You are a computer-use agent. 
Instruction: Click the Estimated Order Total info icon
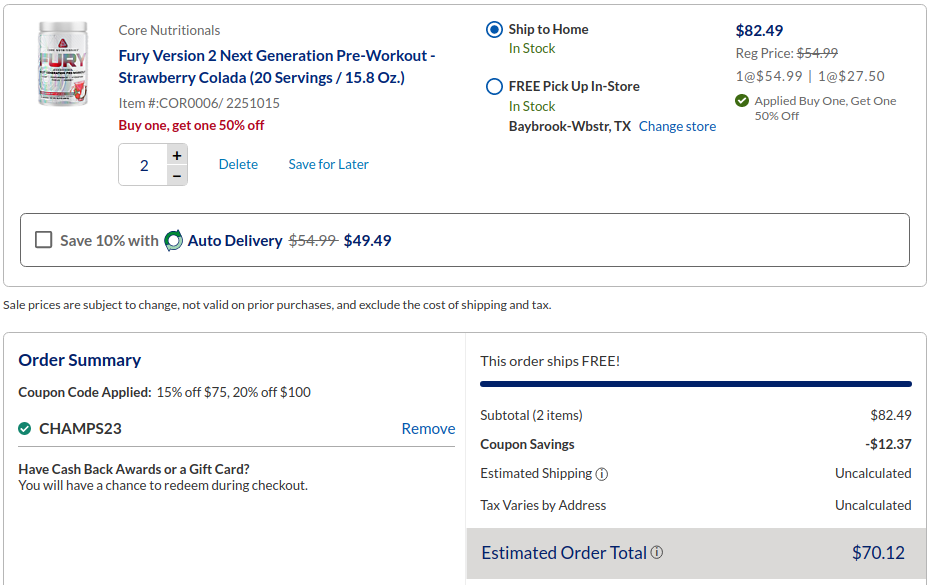click(657, 552)
